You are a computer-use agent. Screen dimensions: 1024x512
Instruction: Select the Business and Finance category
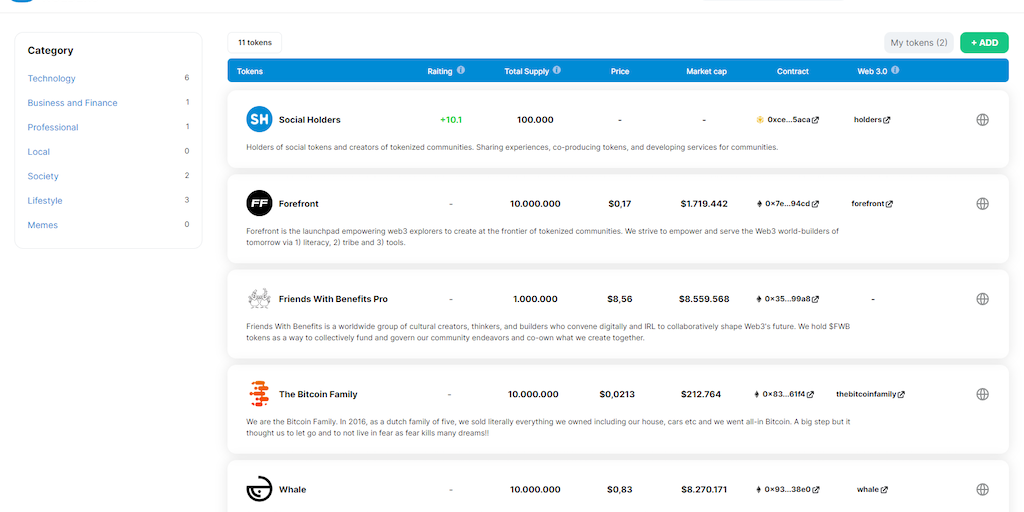[x=73, y=103]
